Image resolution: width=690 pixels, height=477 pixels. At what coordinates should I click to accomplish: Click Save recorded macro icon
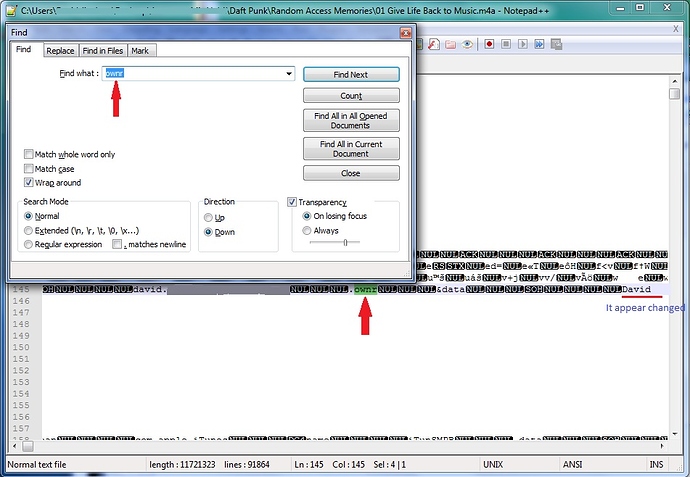coord(556,44)
